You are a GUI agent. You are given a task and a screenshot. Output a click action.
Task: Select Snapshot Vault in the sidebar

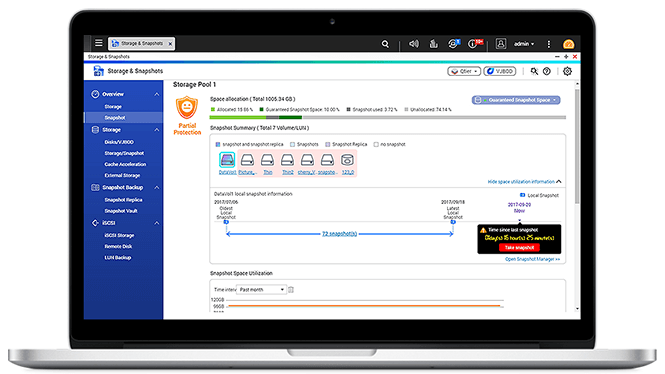coord(121,211)
